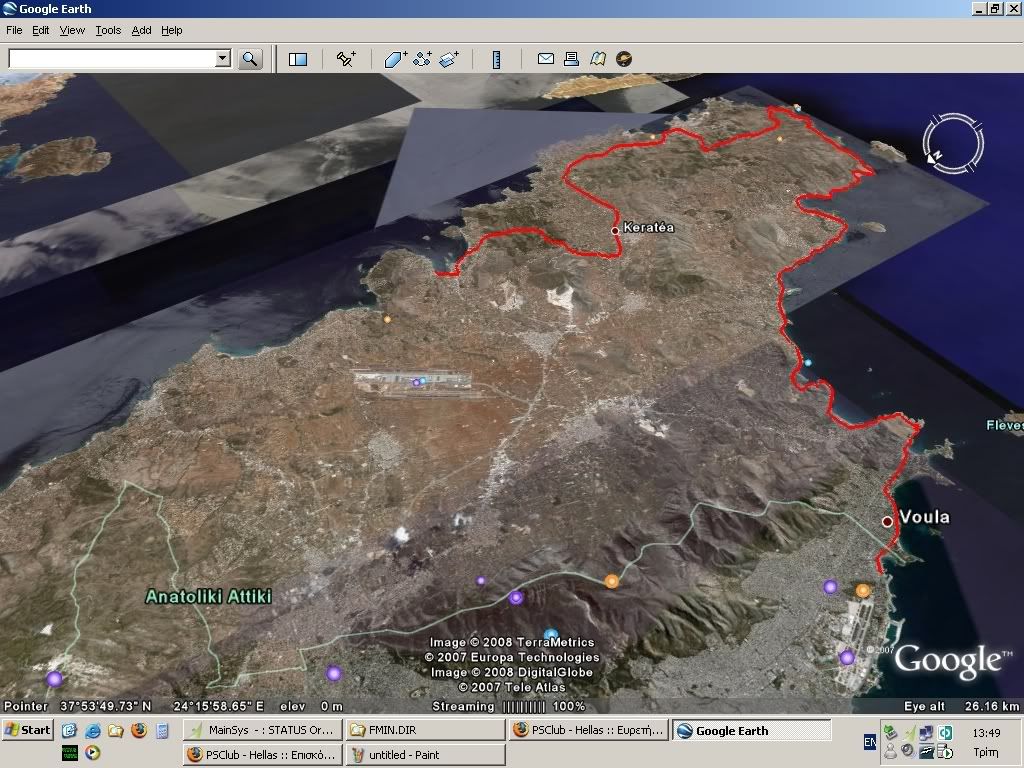Click Google Earth taskbar button
This screenshot has height=768, width=1024.
pyautogui.click(x=751, y=730)
